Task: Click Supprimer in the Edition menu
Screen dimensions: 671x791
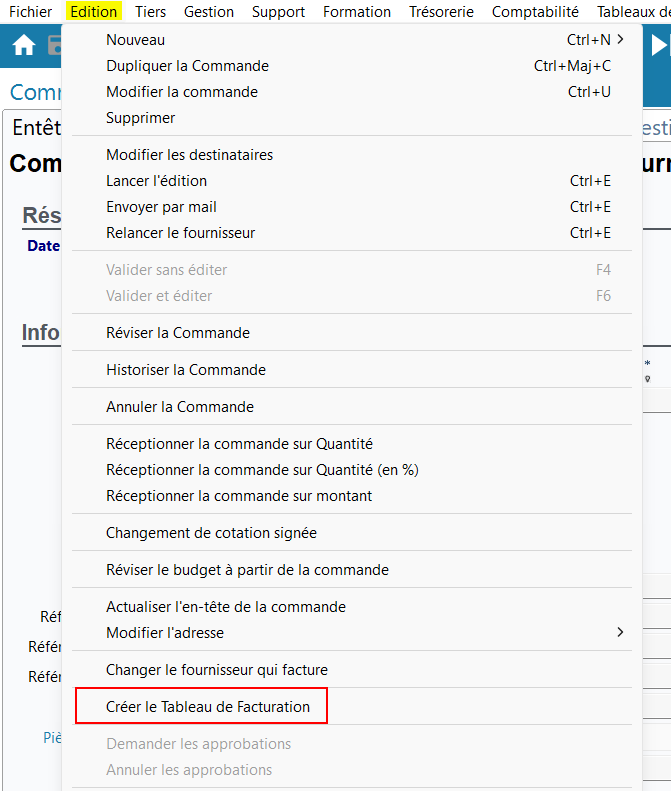Action: [140, 118]
